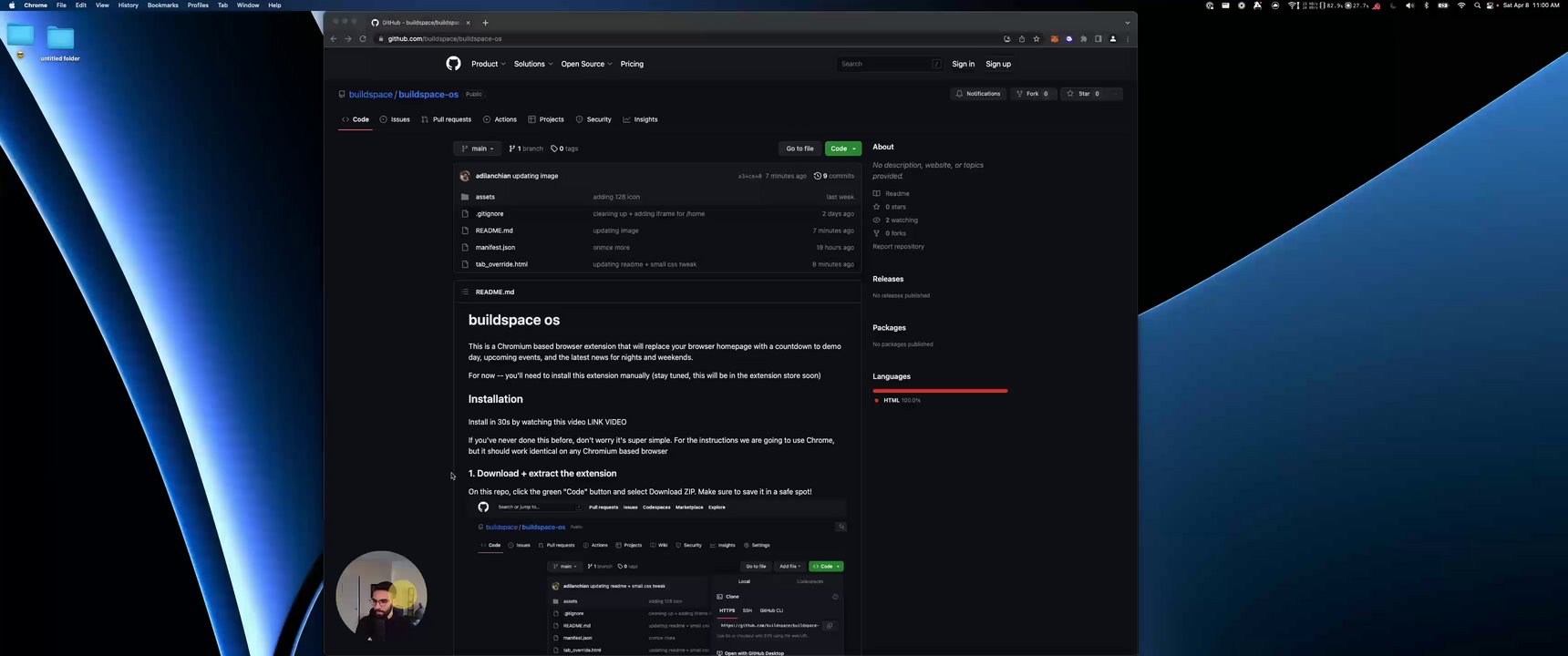Image resolution: width=1568 pixels, height=656 pixels.
Task: Reload the GitHub page
Action: [363, 39]
